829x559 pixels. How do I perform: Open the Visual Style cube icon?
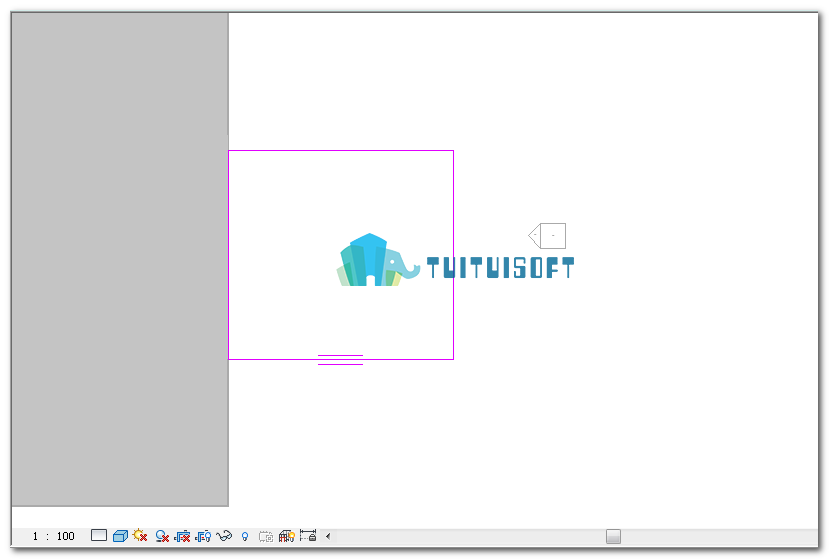click(x=120, y=536)
